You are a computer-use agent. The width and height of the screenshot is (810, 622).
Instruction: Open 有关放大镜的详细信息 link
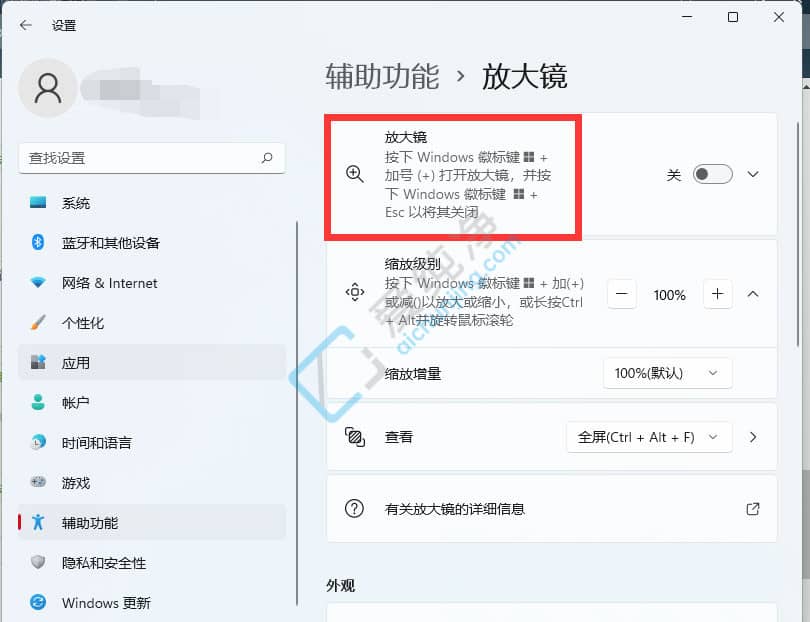pos(552,509)
